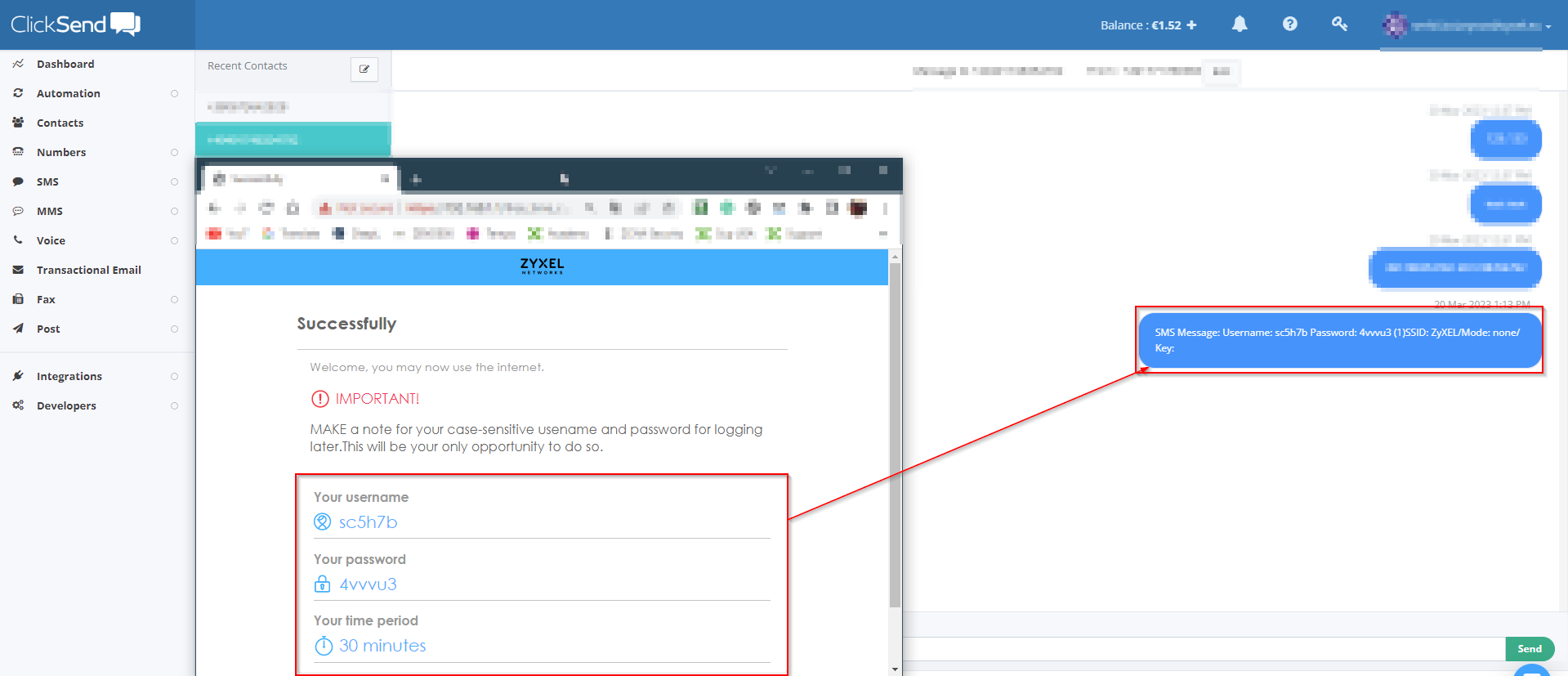The width and height of the screenshot is (1568, 676).
Task: Expand the Integrations submenu circle
Action: (x=174, y=376)
